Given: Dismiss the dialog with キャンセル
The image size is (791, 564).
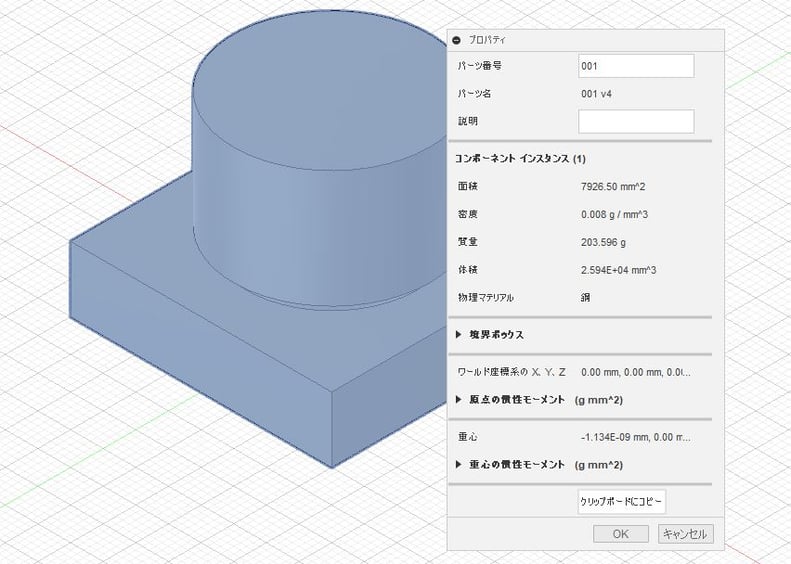Looking at the screenshot, I should [686, 534].
